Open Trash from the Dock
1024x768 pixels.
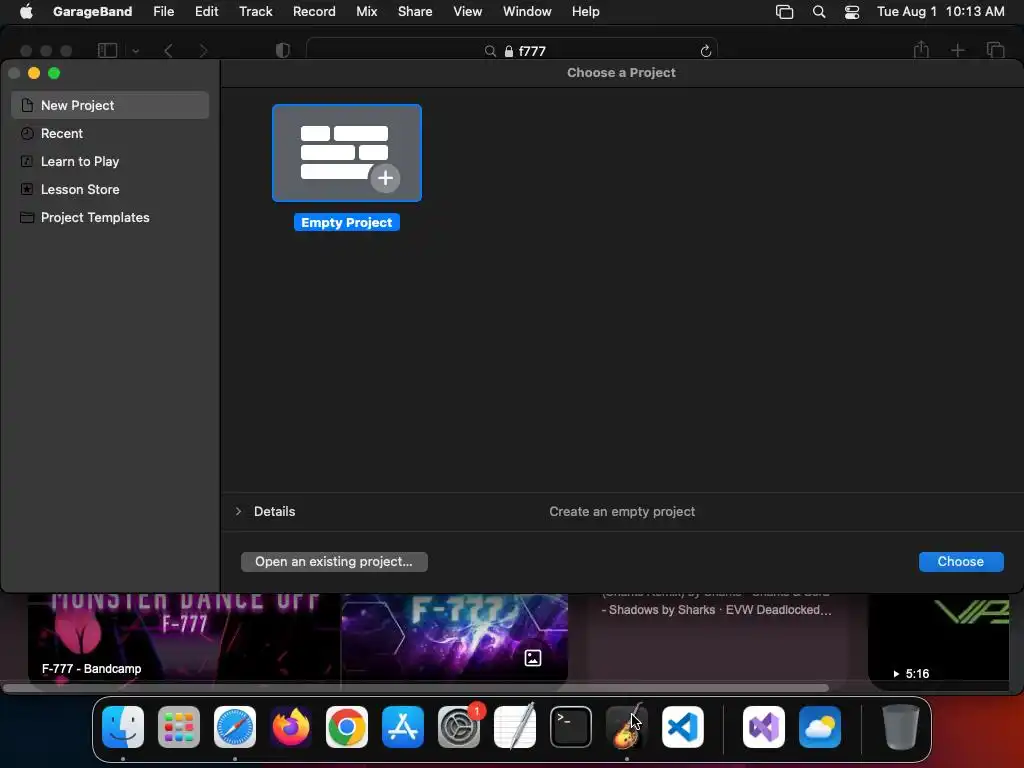tap(901, 727)
